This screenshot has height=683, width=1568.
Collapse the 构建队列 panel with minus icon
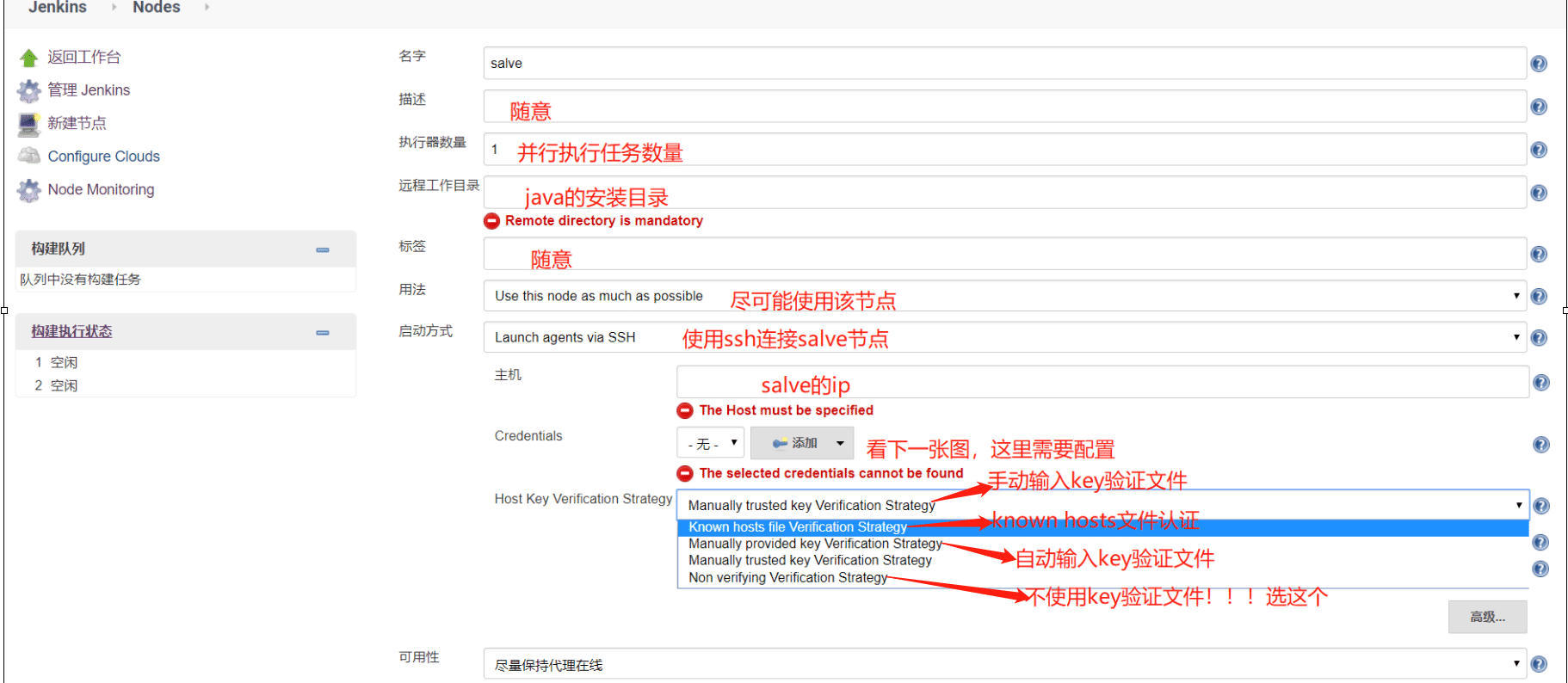click(323, 249)
